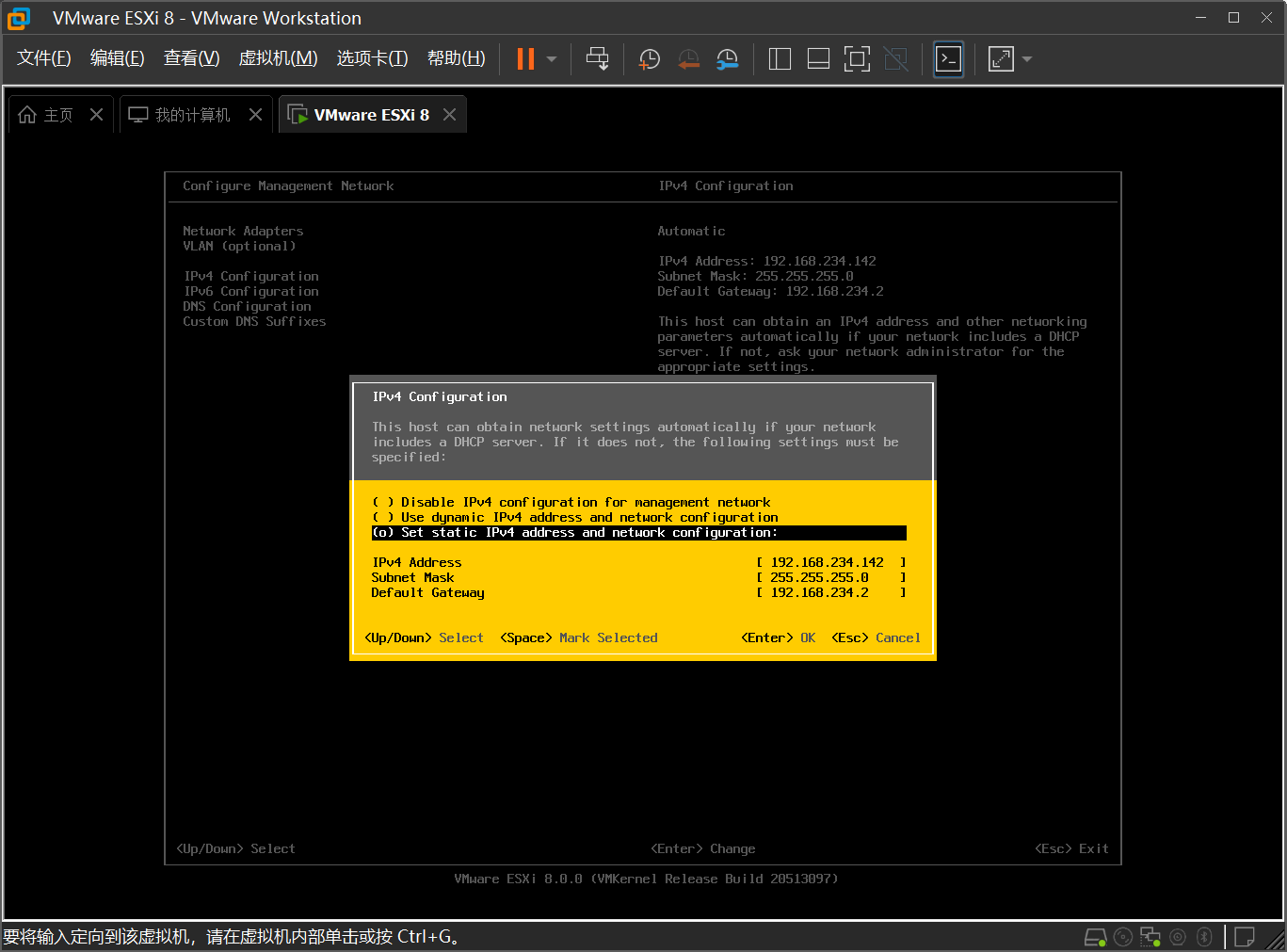
Task: Select Network Adapters in the menu list
Action: coord(243,231)
